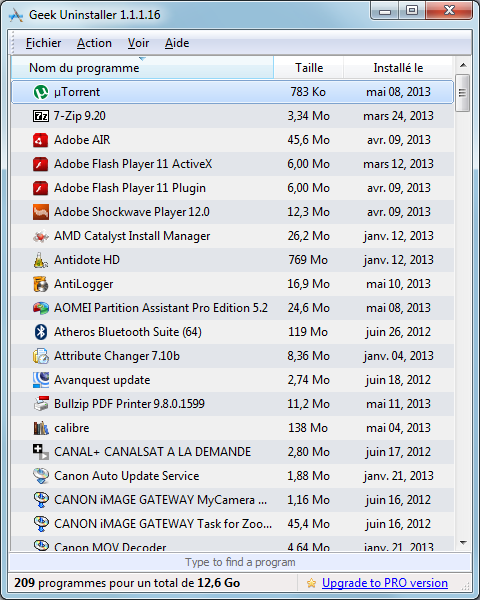Click 'mars 24, 2013' install date
Image resolution: width=480 pixels, height=600 pixels.
pos(398,116)
